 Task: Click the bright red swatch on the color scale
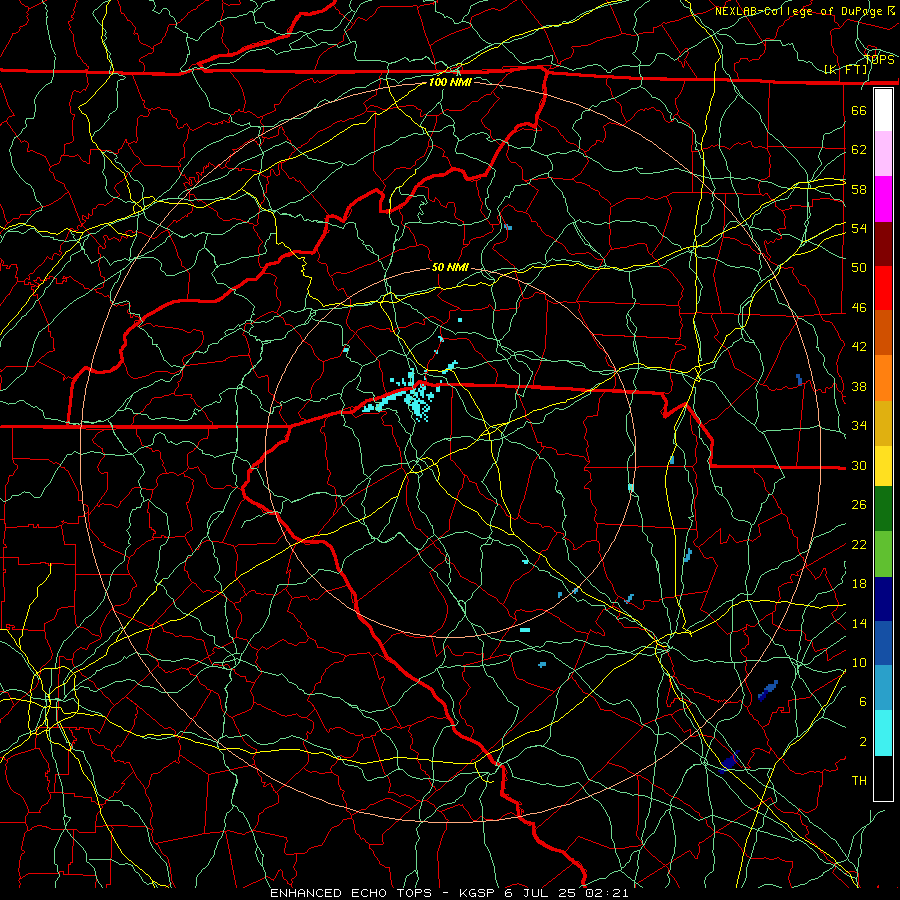pos(883,288)
